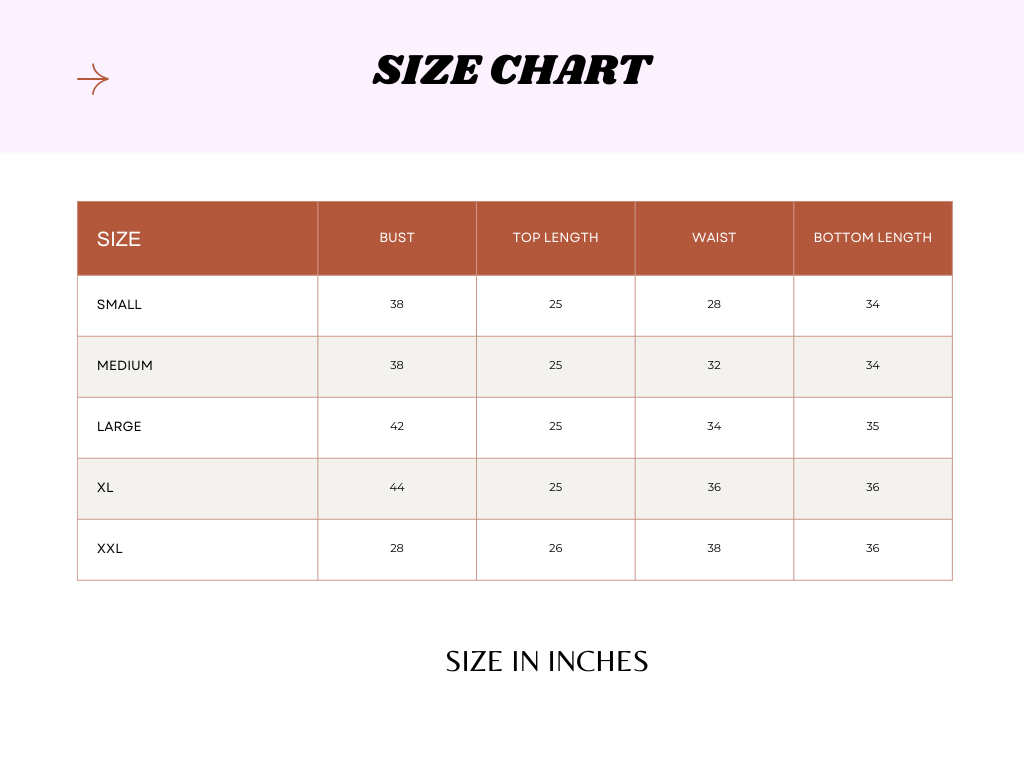Click the TOP LENGTH column header
1024x768 pixels.
555,238
